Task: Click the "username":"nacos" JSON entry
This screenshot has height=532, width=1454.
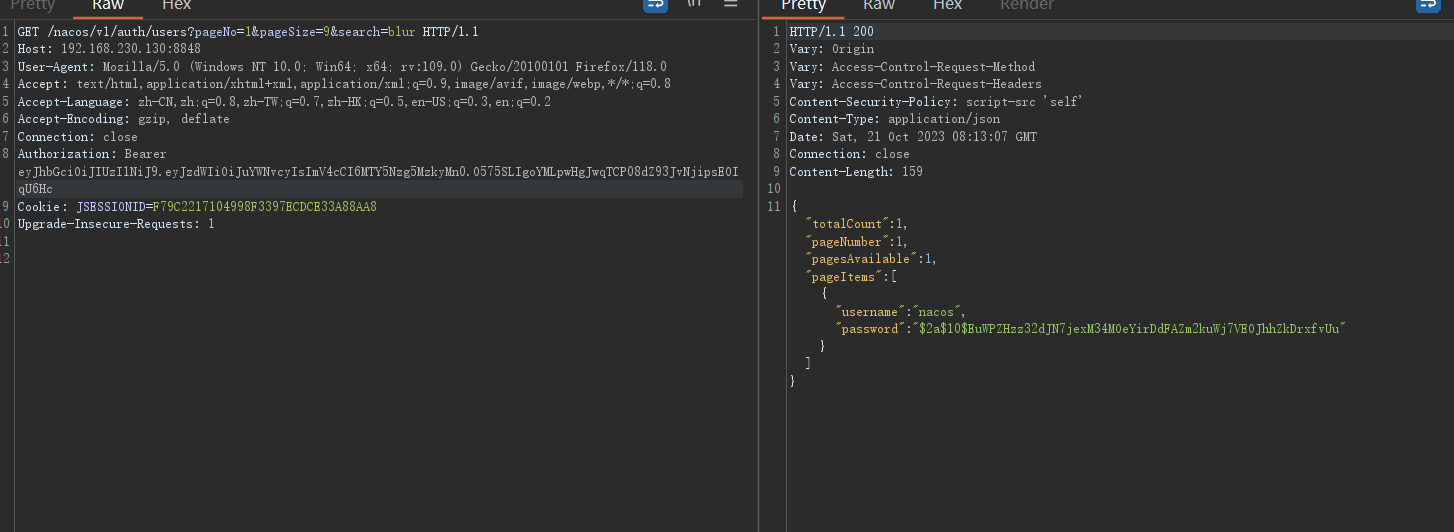Action: click(900, 312)
